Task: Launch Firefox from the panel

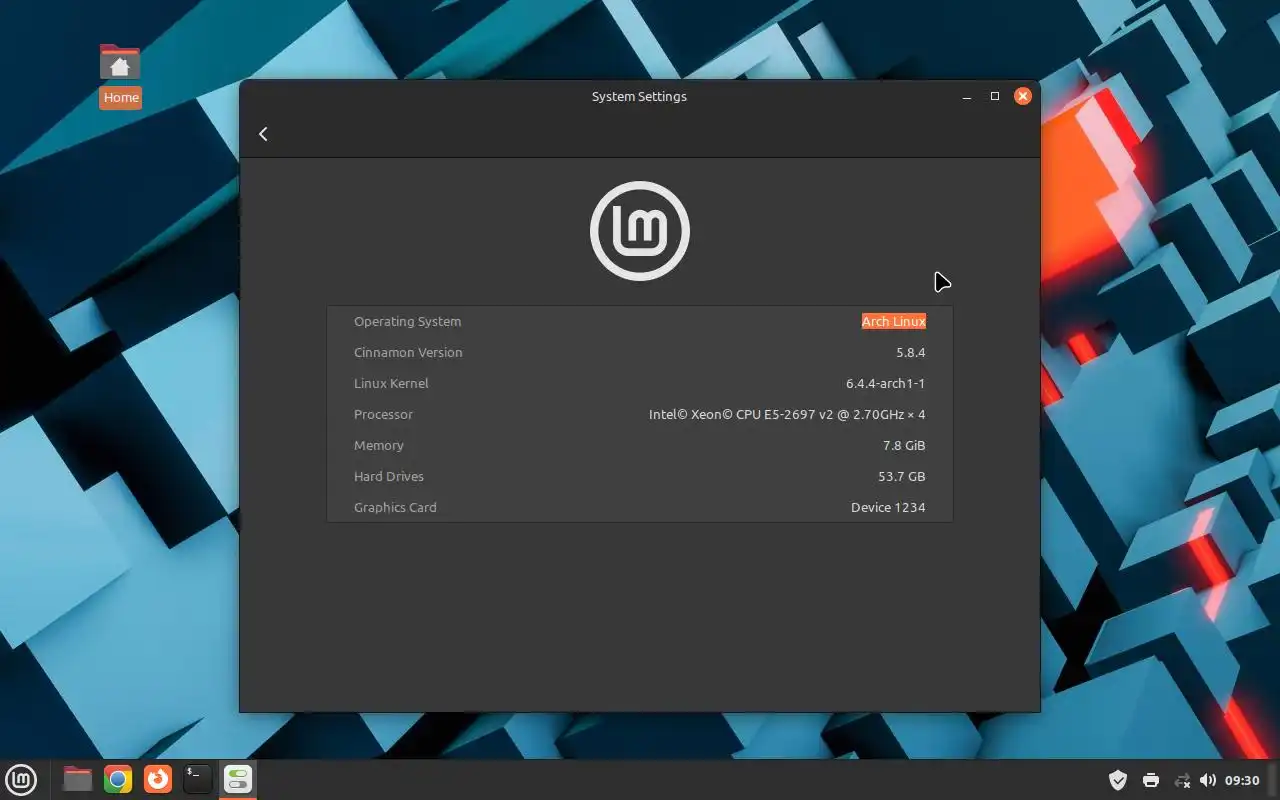Action: click(x=158, y=779)
